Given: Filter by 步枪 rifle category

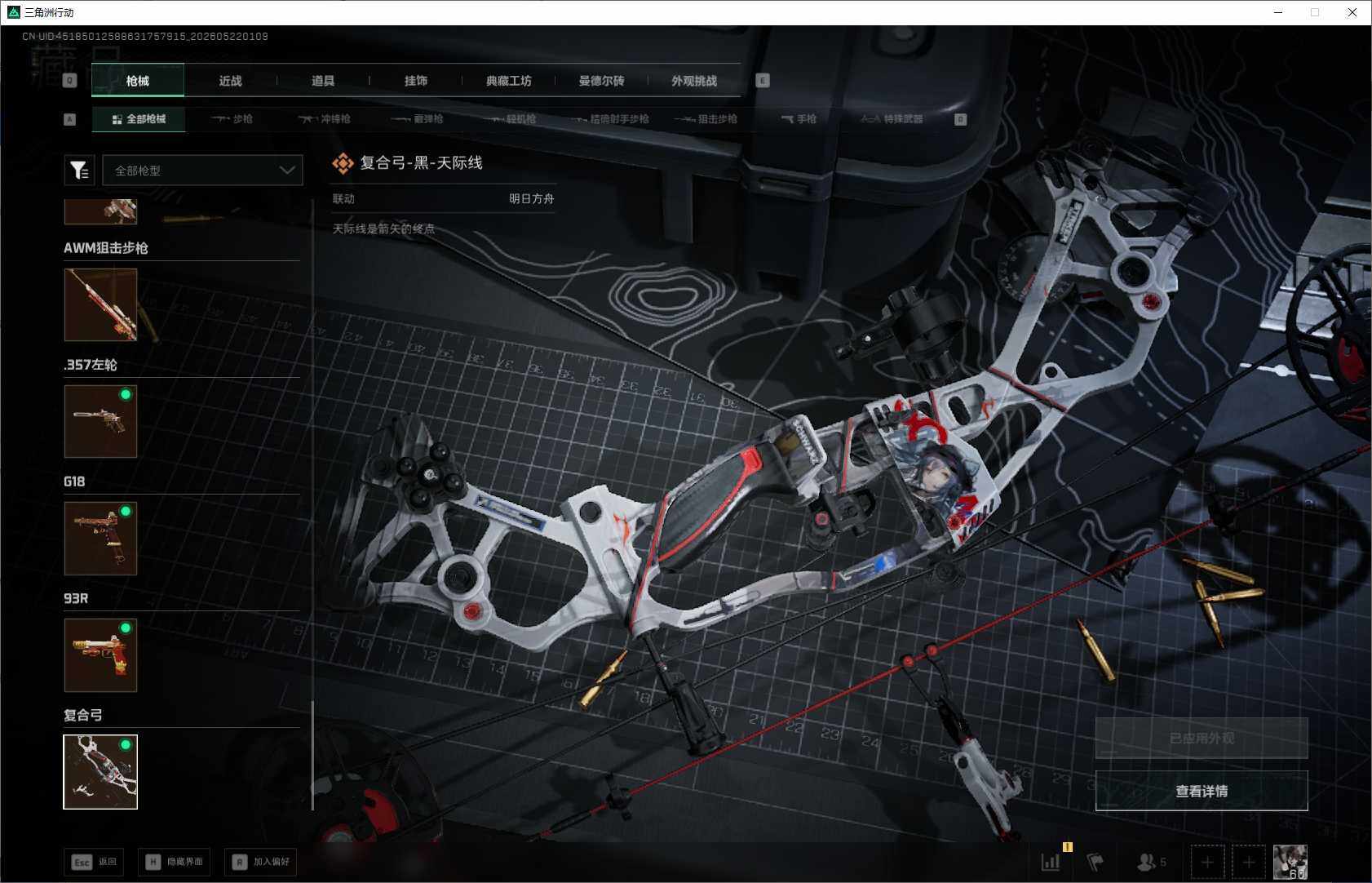Looking at the screenshot, I should point(232,119).
